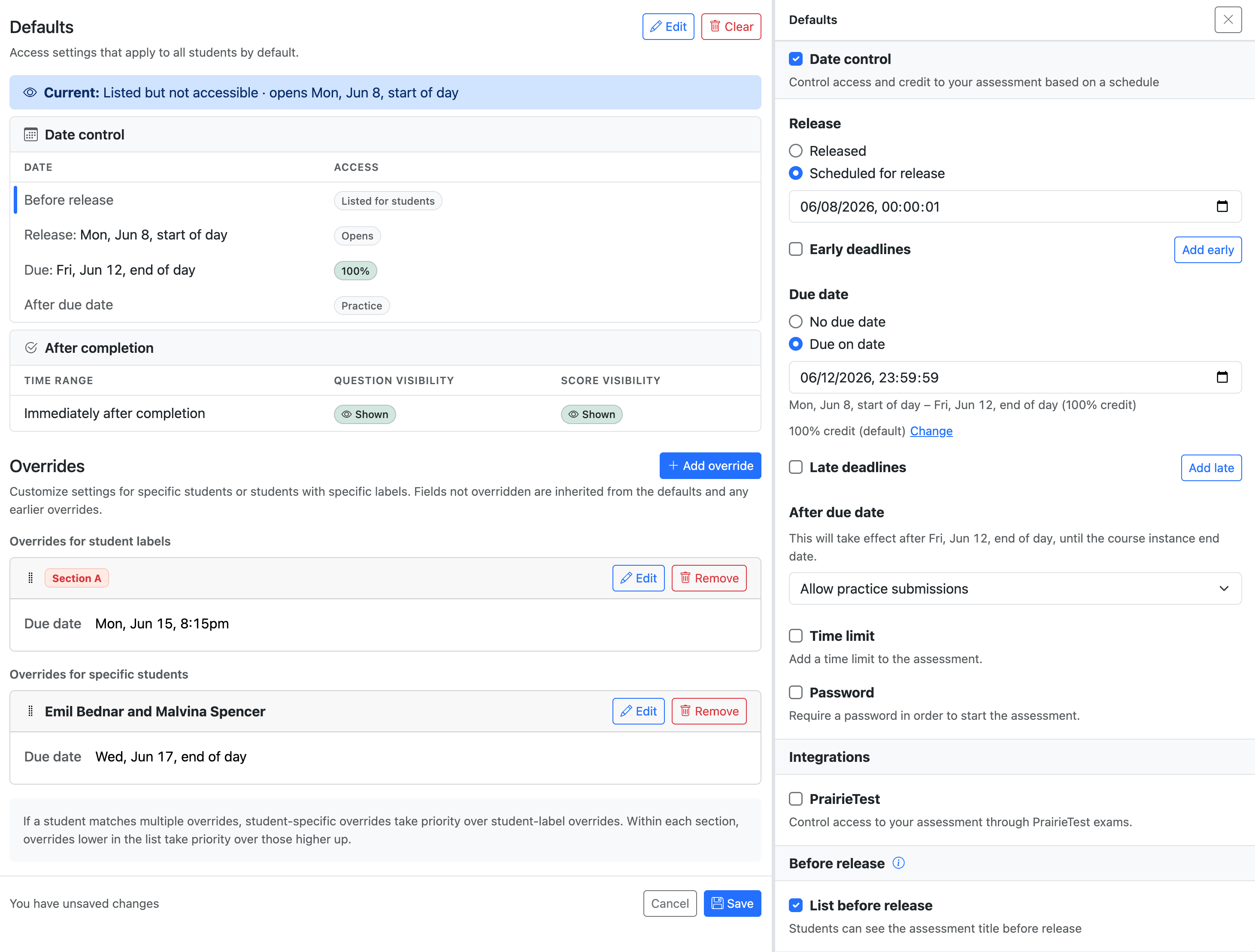Click the info icon beside Before release
1255x952 pixels.
(x=899, y=863)
